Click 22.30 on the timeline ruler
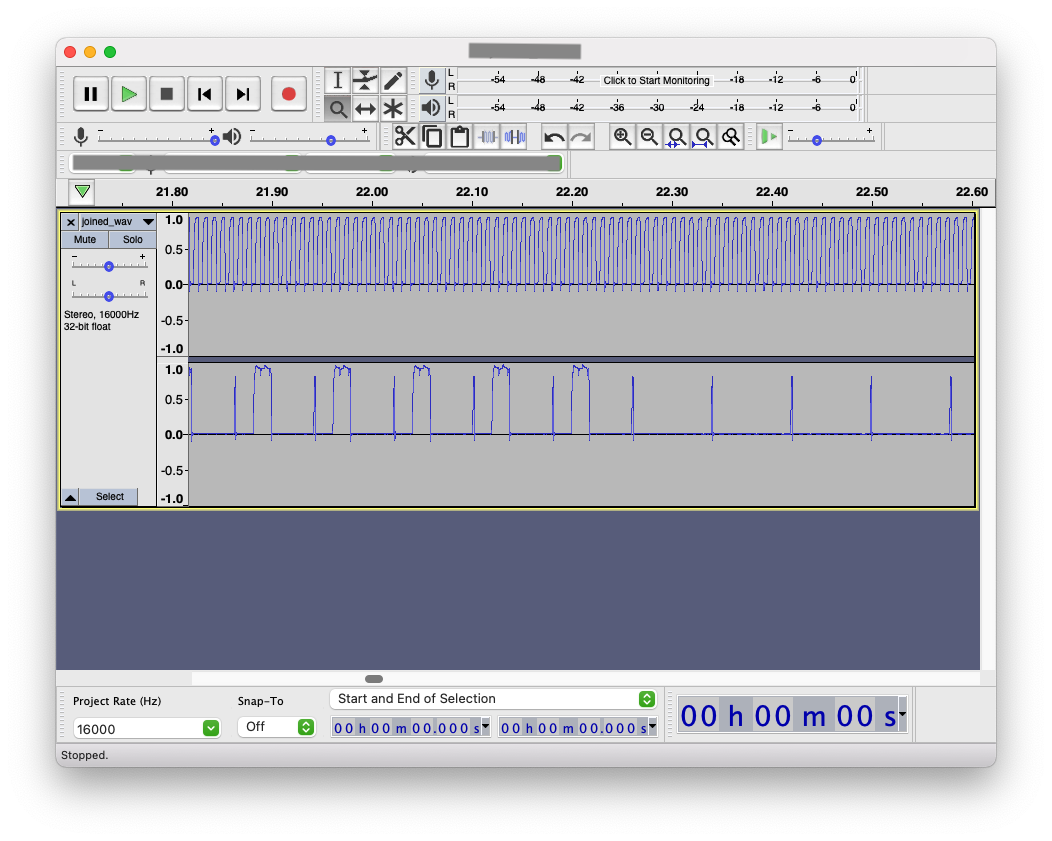Viewport: 1052px width, 841px height. tap(672, 192)
